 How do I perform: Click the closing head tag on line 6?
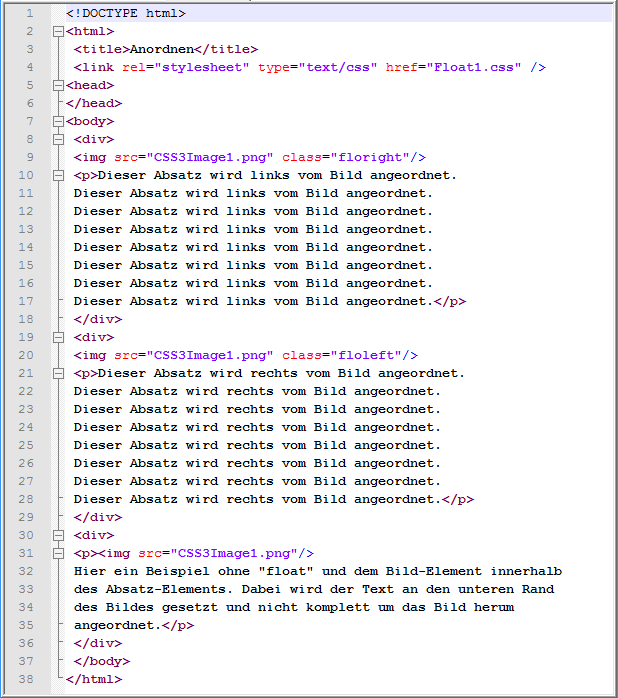(x=94, y=103)
